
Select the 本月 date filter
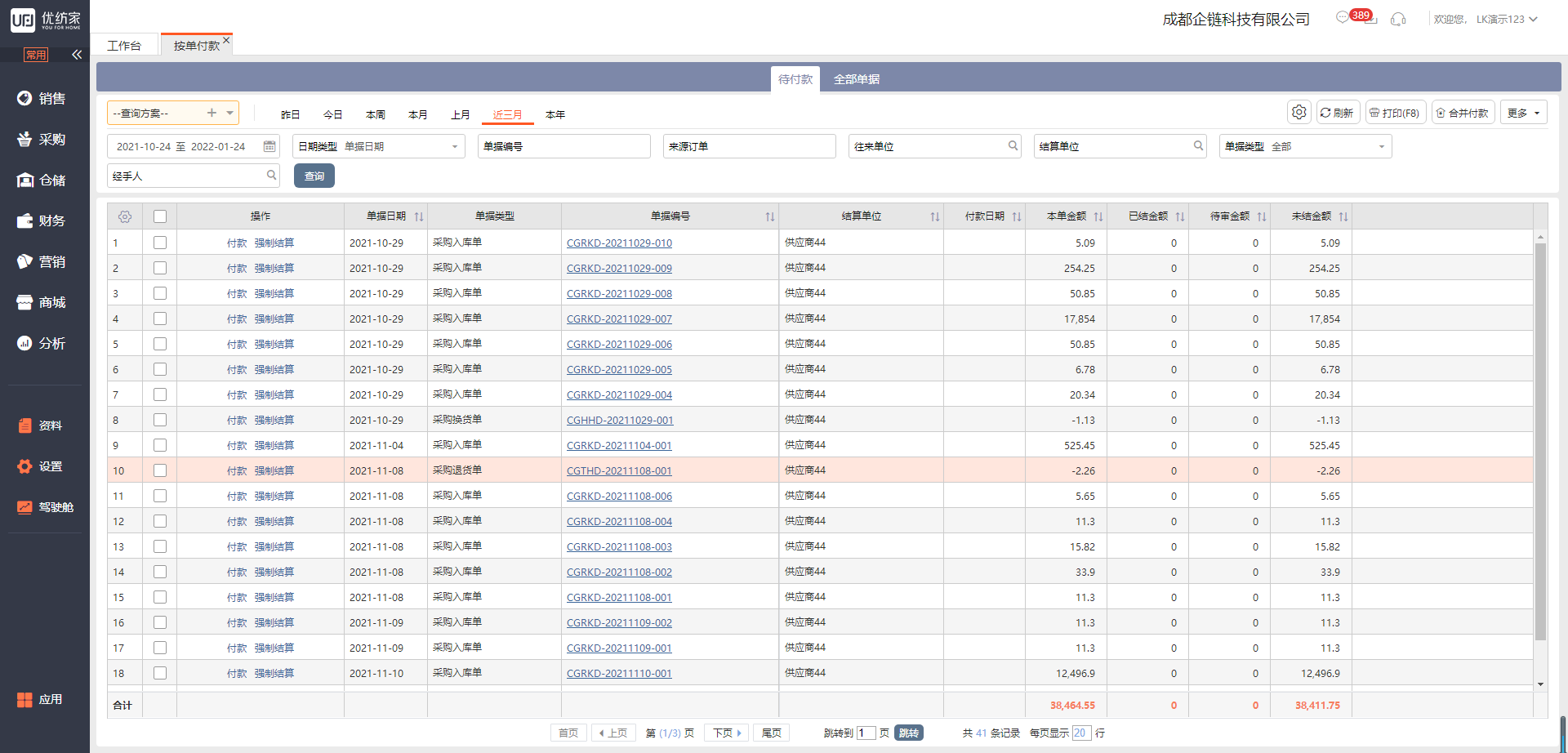[x=418, y=115]
